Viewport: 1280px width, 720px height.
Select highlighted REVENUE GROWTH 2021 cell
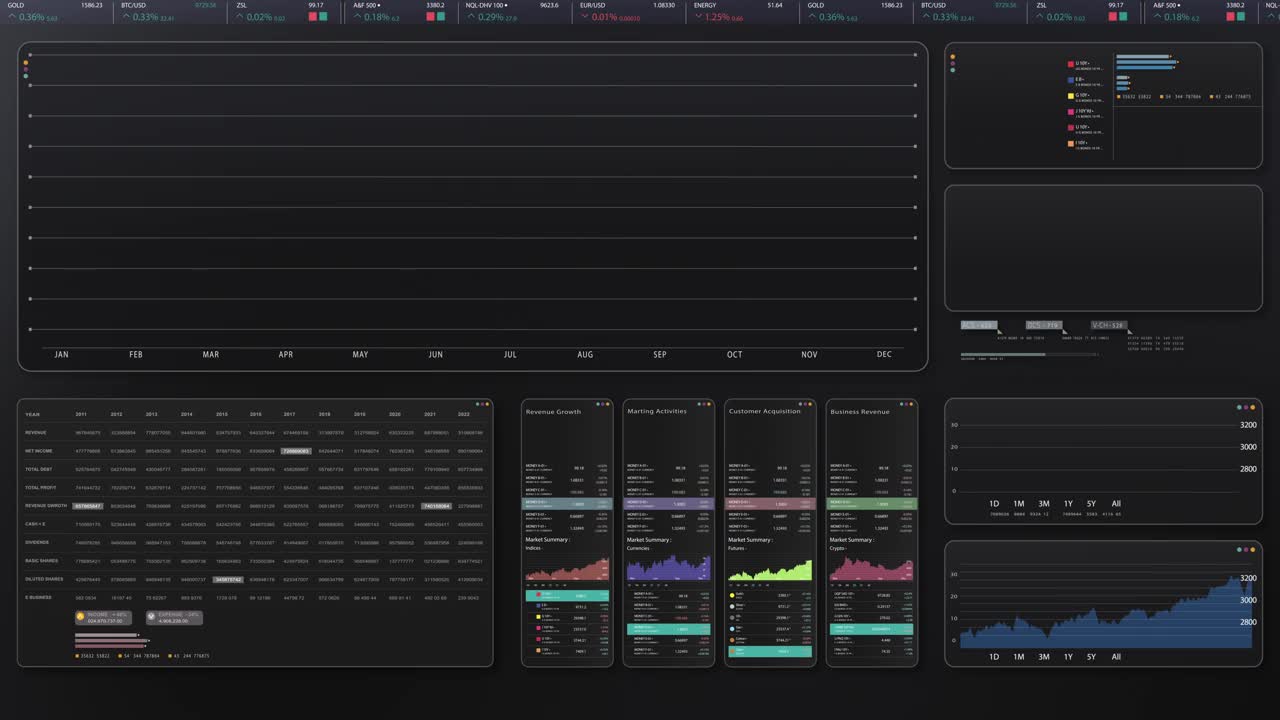[x=436, y=506]
